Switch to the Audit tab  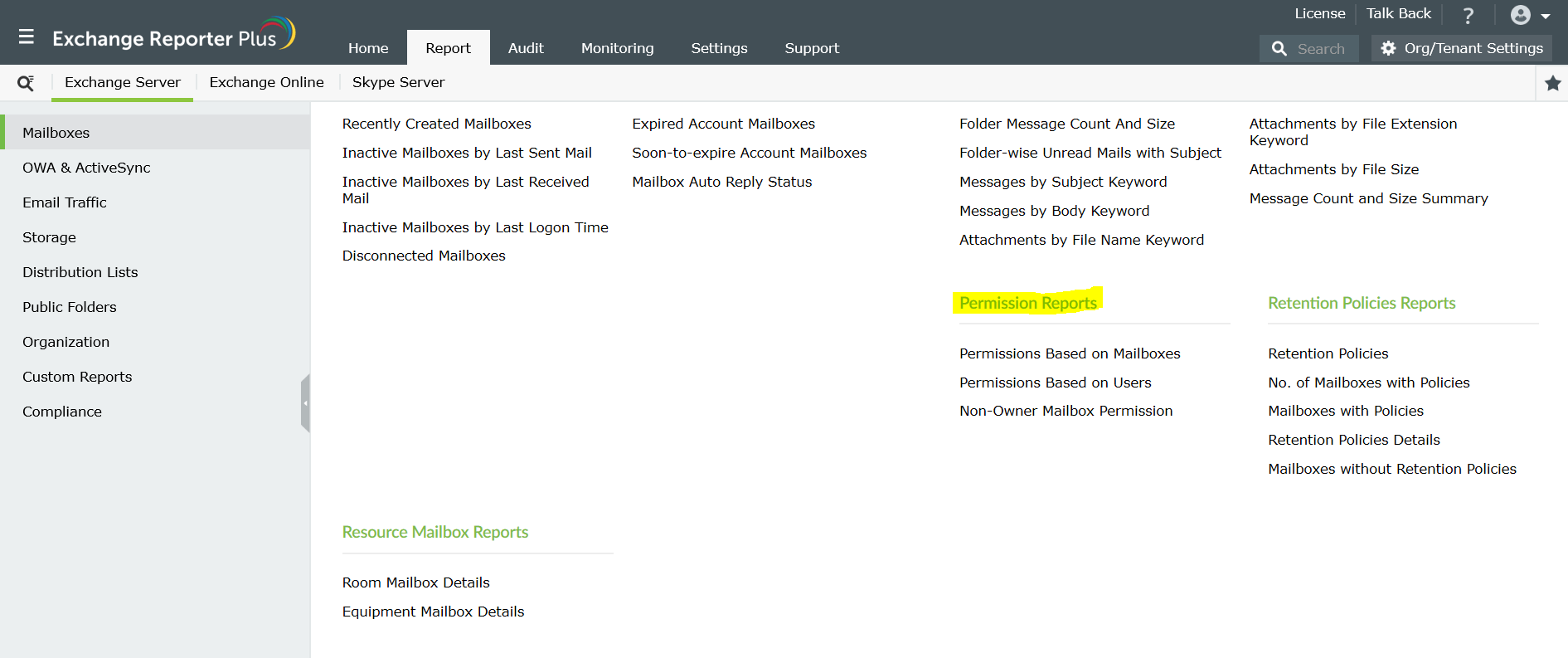tap(526, 48)
